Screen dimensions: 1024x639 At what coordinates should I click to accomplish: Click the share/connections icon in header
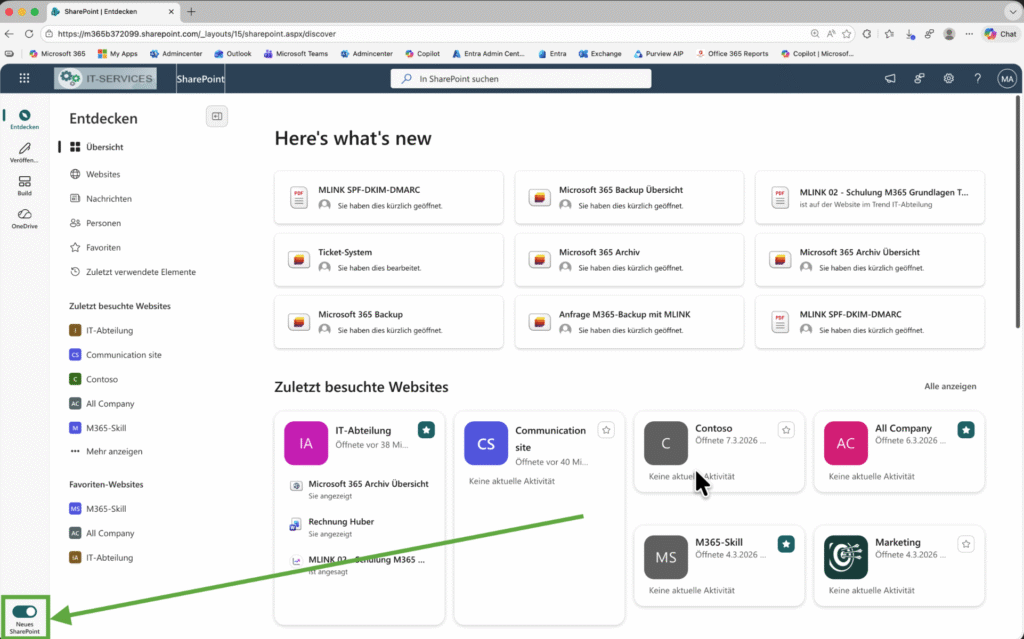click(919, 78)
